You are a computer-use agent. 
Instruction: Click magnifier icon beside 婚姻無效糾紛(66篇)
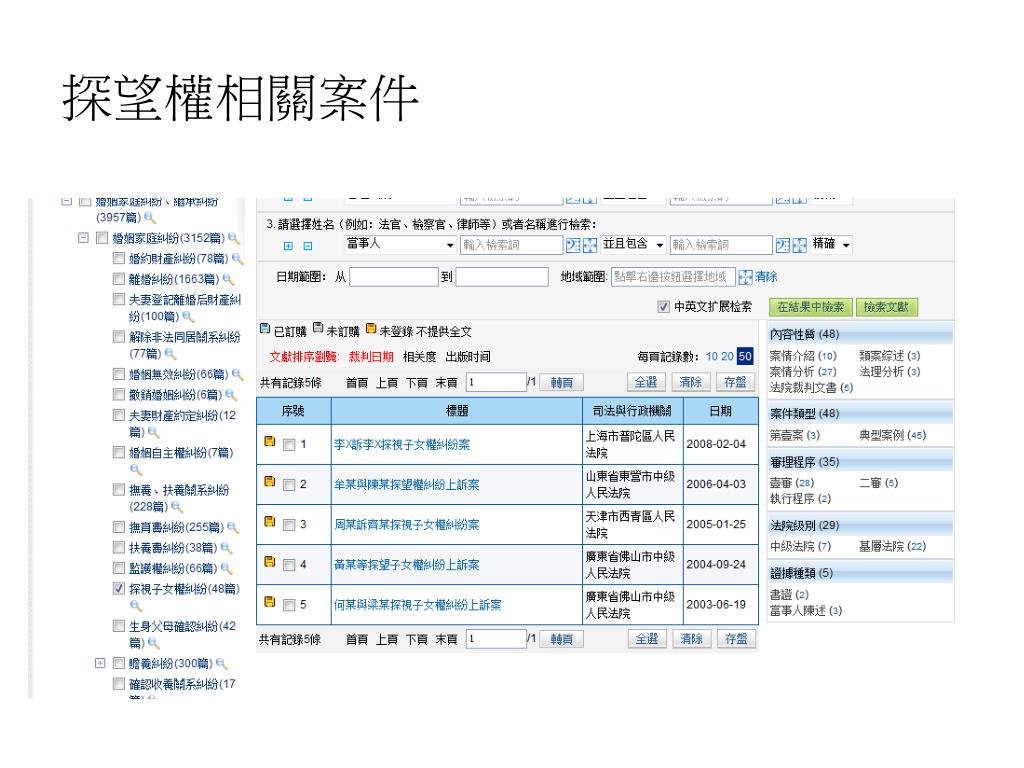click(x=237, y=374)
